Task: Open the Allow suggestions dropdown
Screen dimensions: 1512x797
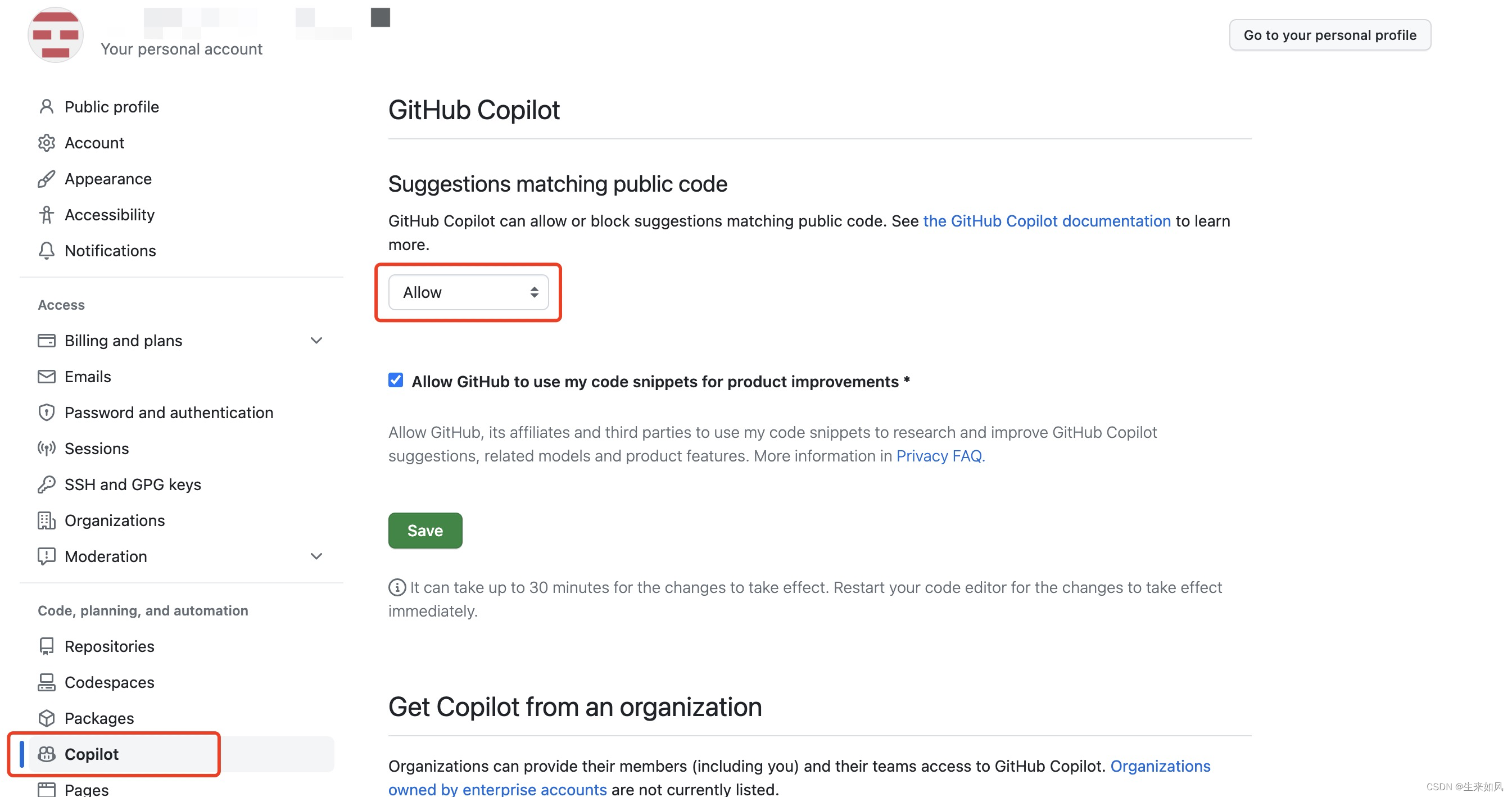Action: point(468,292)
